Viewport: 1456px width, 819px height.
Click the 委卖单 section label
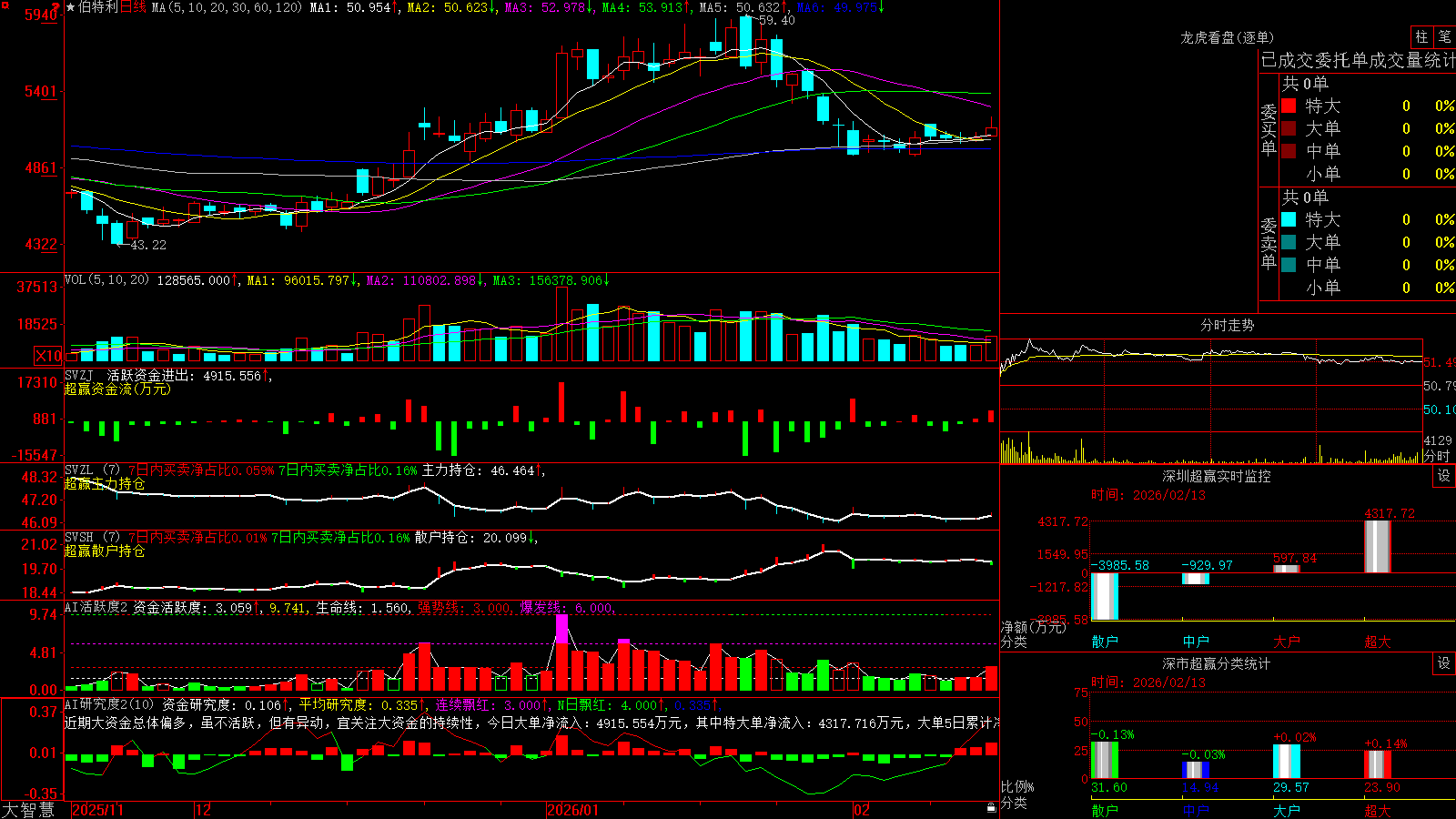[x=1269, y=244]
